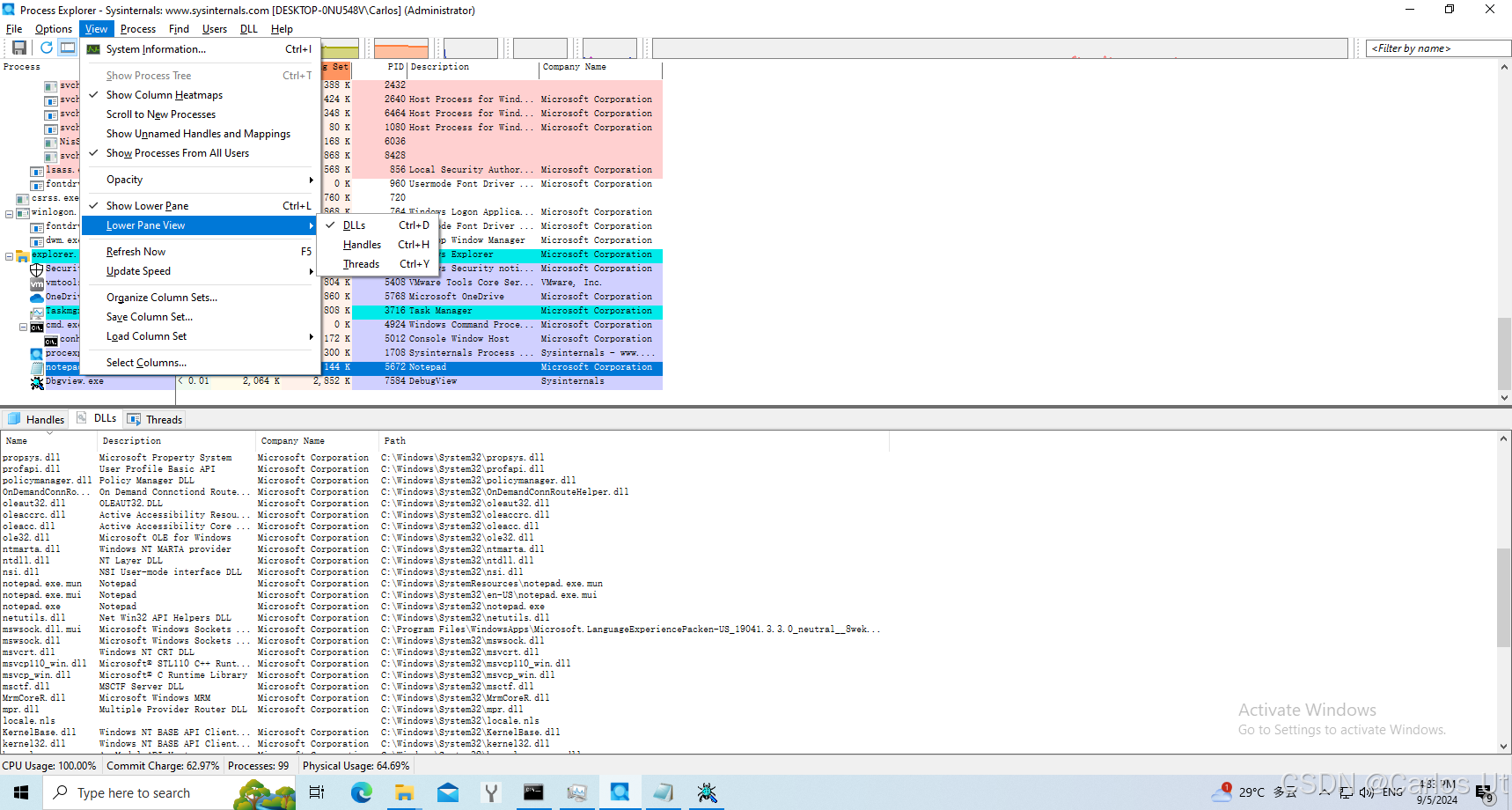Click inside the Filter by name field
The image size is (1512, 810).
point(1438,48)
